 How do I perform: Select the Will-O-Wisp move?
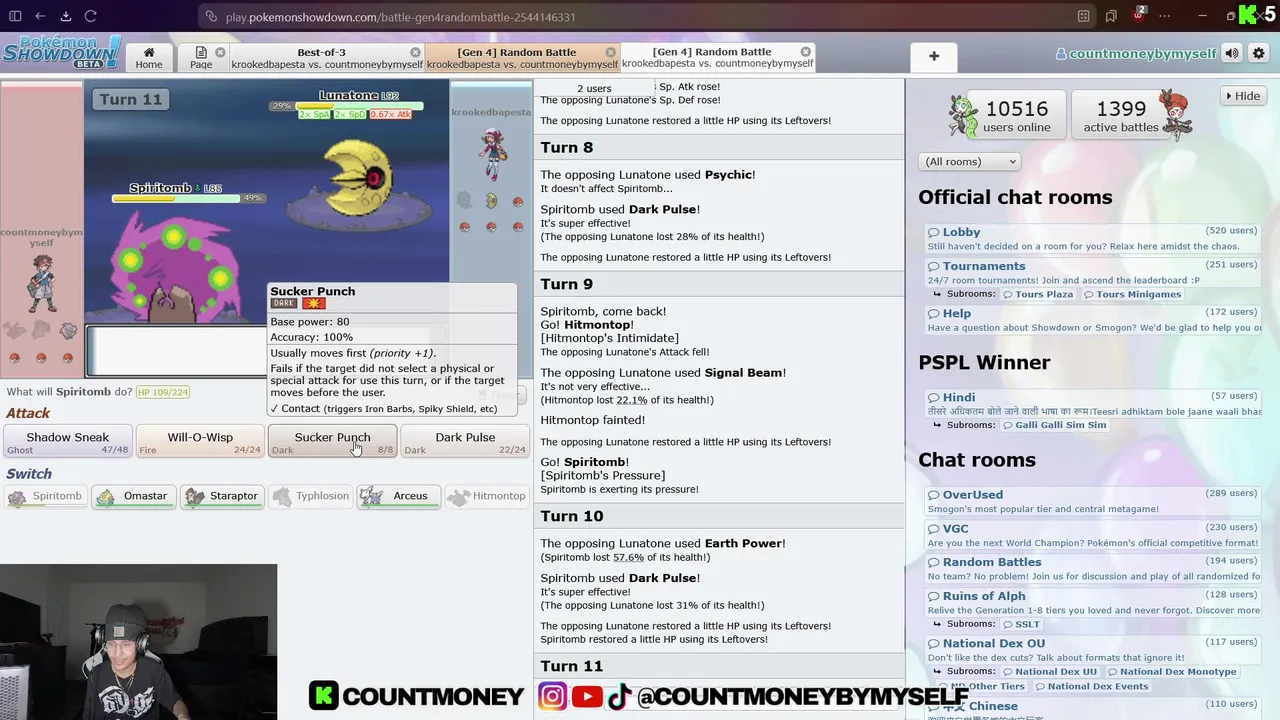coord(200,441)
